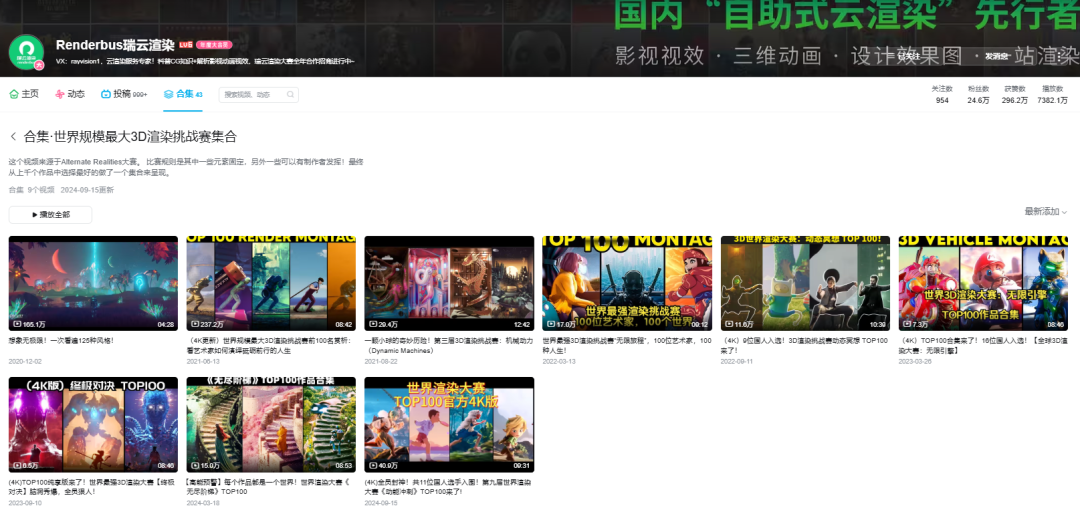
Task: Expand the 最新添加 sort dropdown
Action: 1046,212
